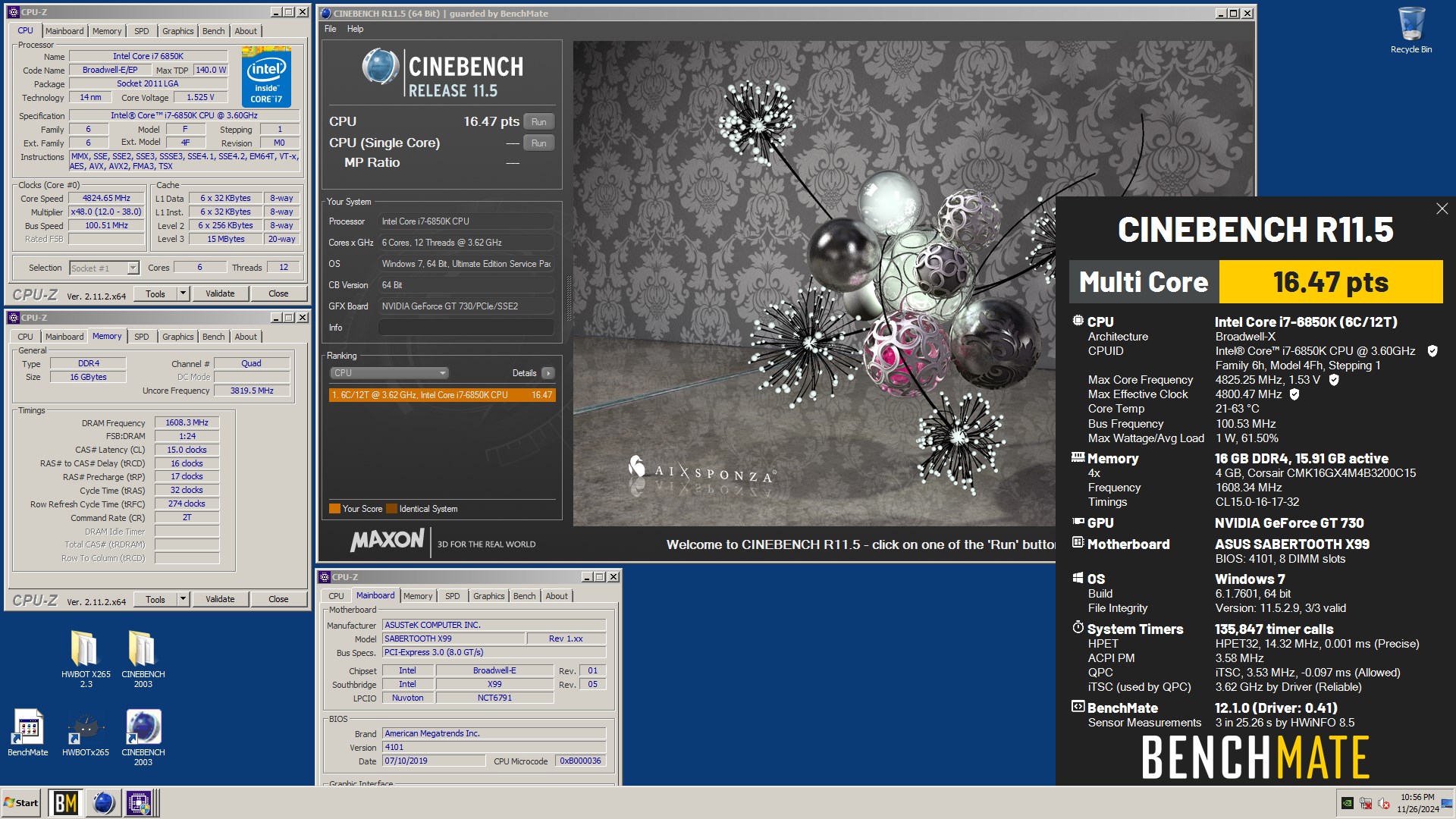This screenshot has height=819, width=1456.
Task: Click Validate in top CPU-Z window
Action: [220, 293]
